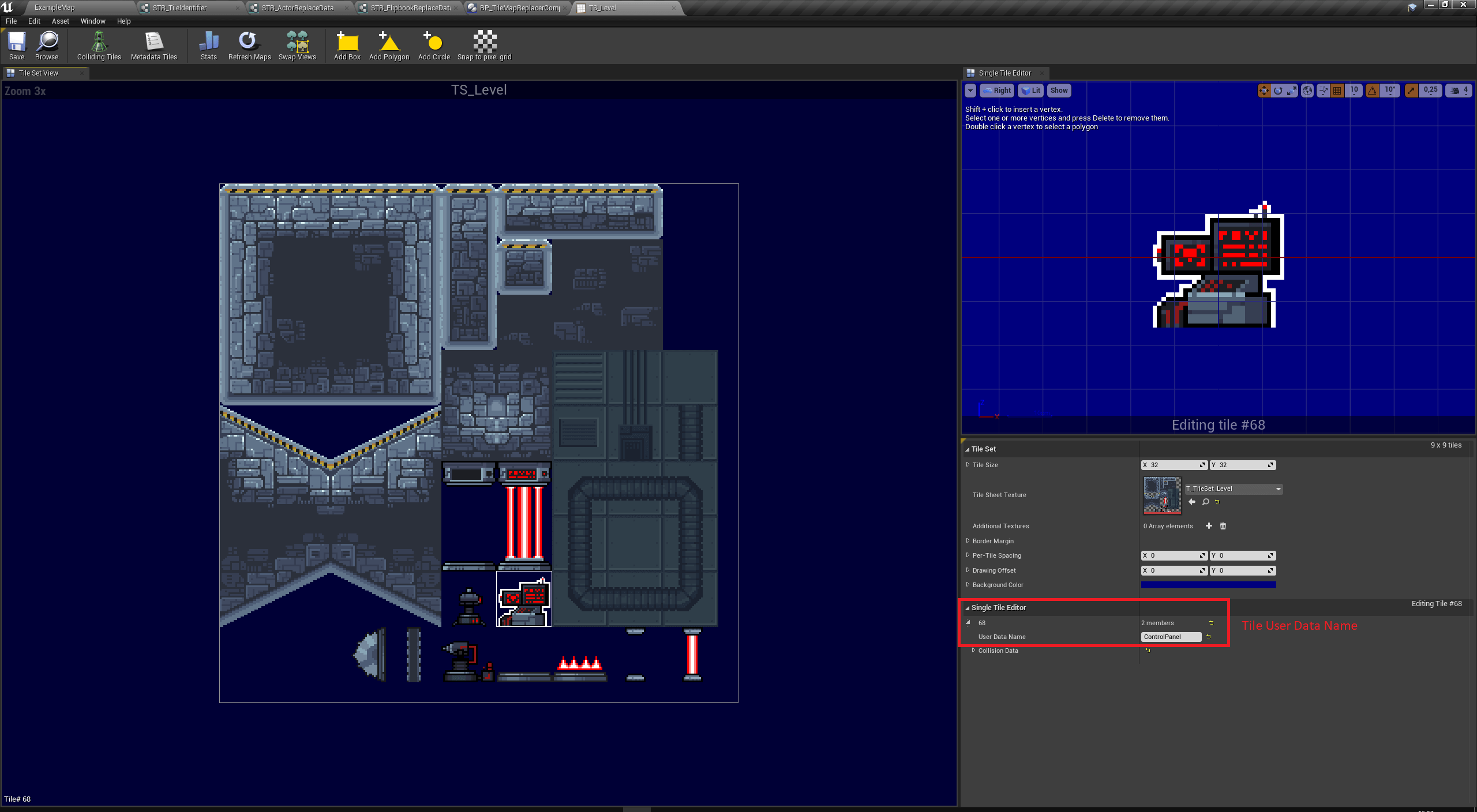
Task: Click Add Polygon collision shape tool
Action: [x=389, y=46]
